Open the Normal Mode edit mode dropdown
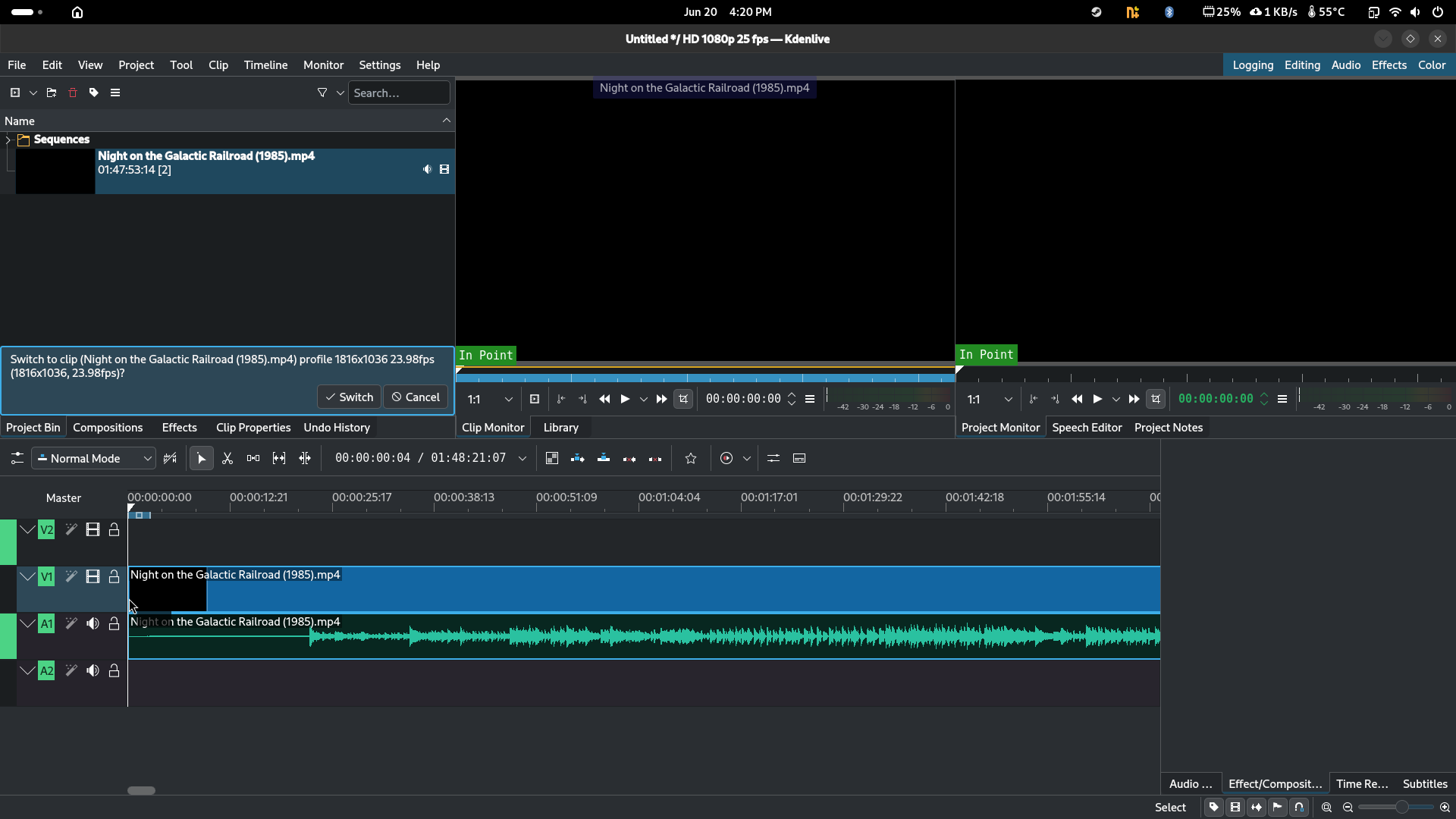Screen dimensions: 1456x819 [x=94, y=459]
